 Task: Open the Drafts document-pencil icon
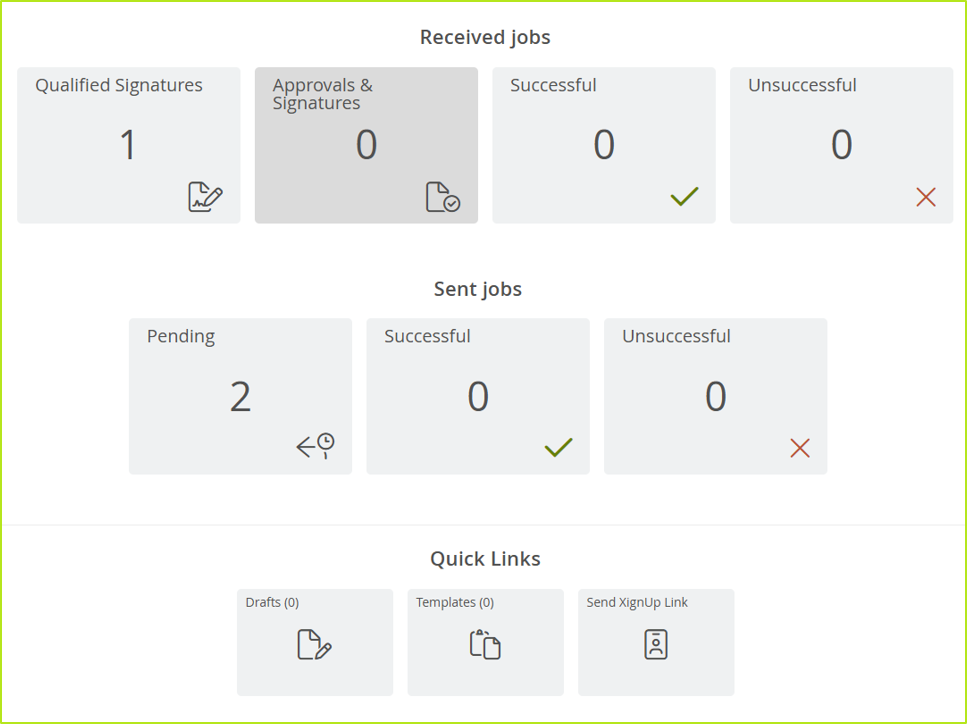(x=314, y=645)
